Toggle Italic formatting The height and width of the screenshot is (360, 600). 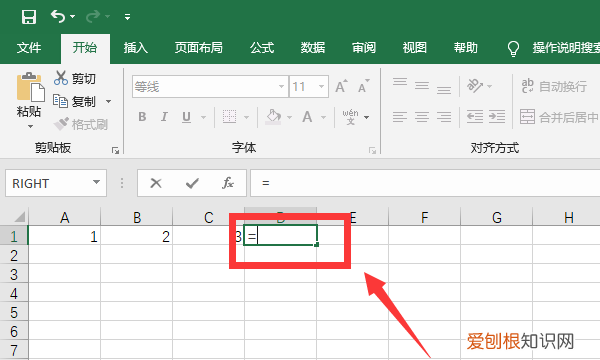tap(164, 117)
